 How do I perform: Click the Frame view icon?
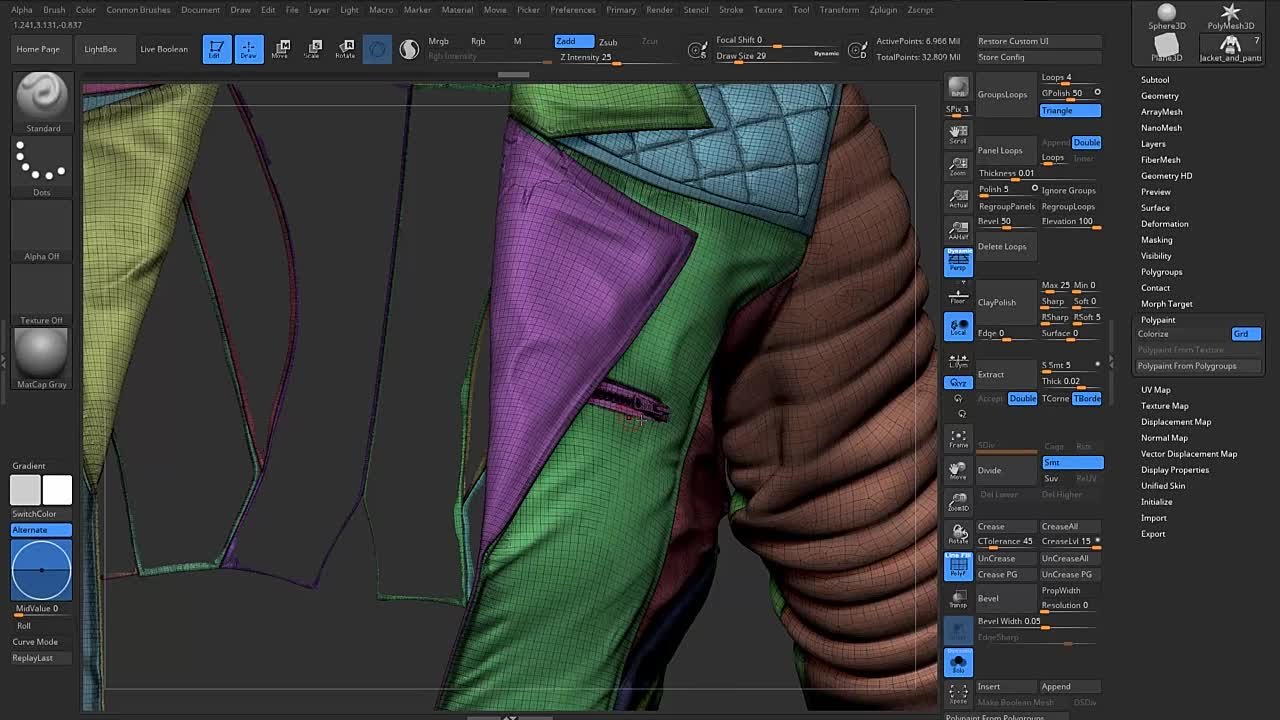(x=958, y=438)
